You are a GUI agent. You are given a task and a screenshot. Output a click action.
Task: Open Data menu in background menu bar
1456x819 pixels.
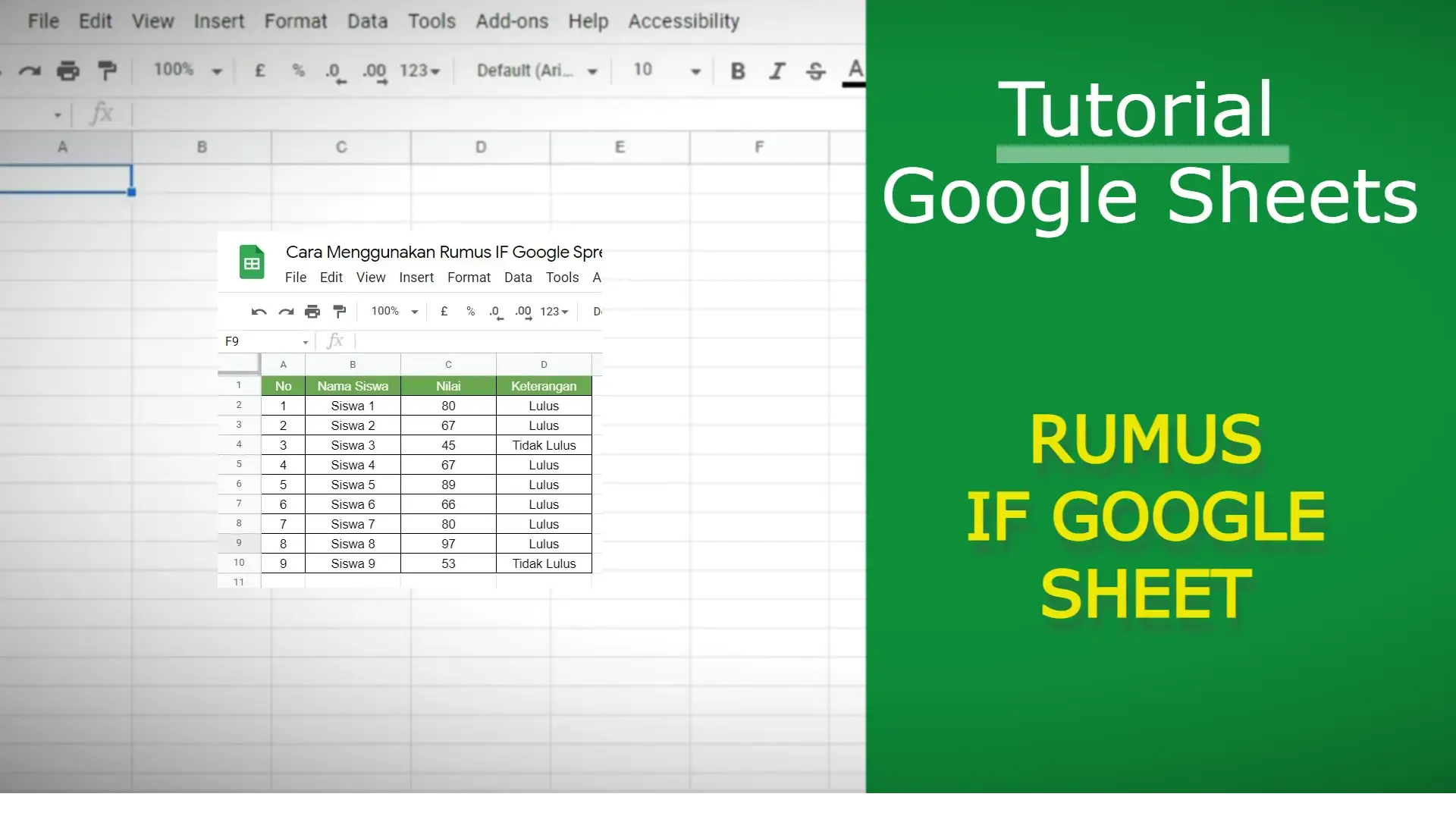(367, 21)
